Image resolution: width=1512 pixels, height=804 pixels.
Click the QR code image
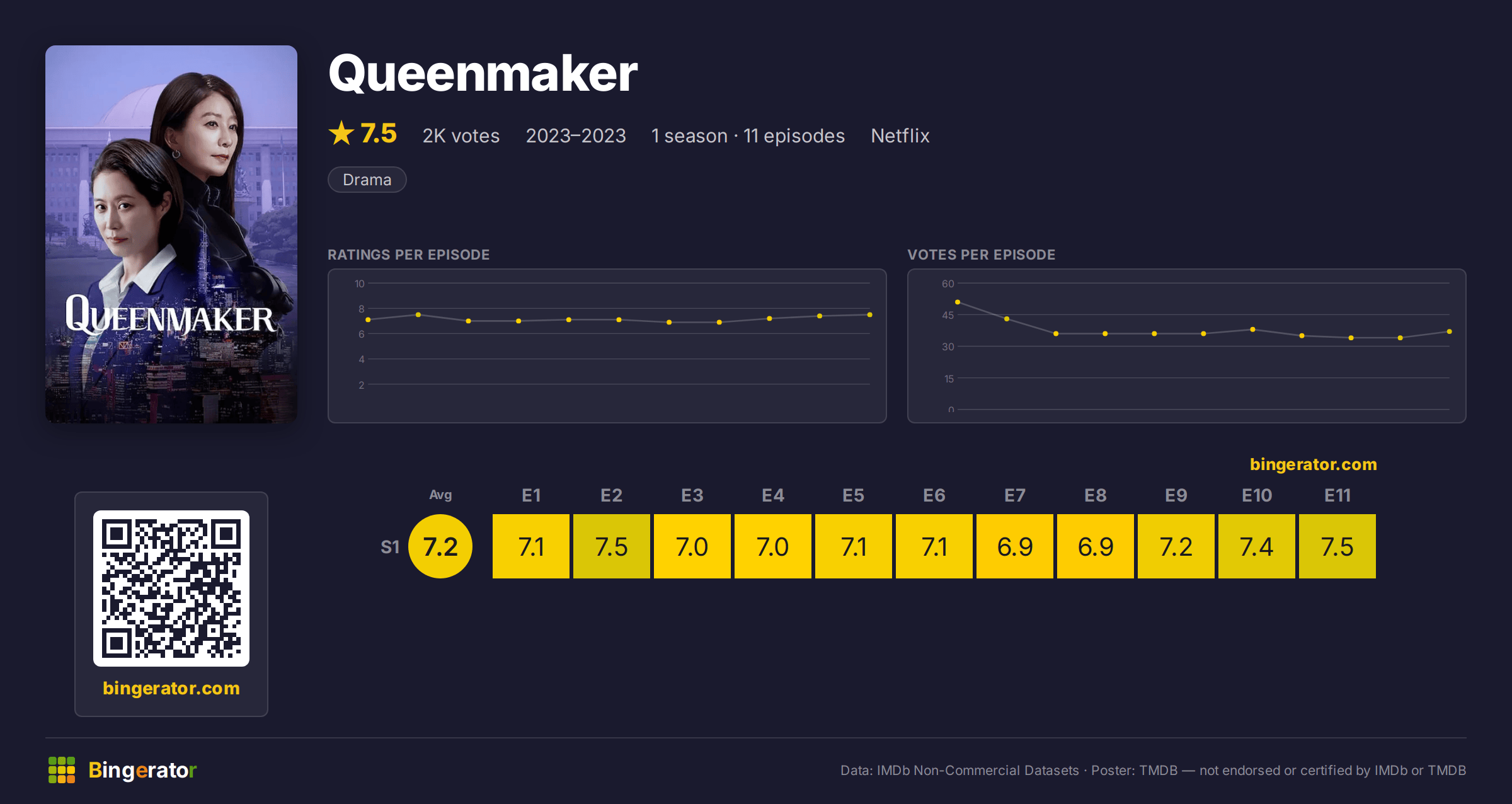[x=171, y=589]
